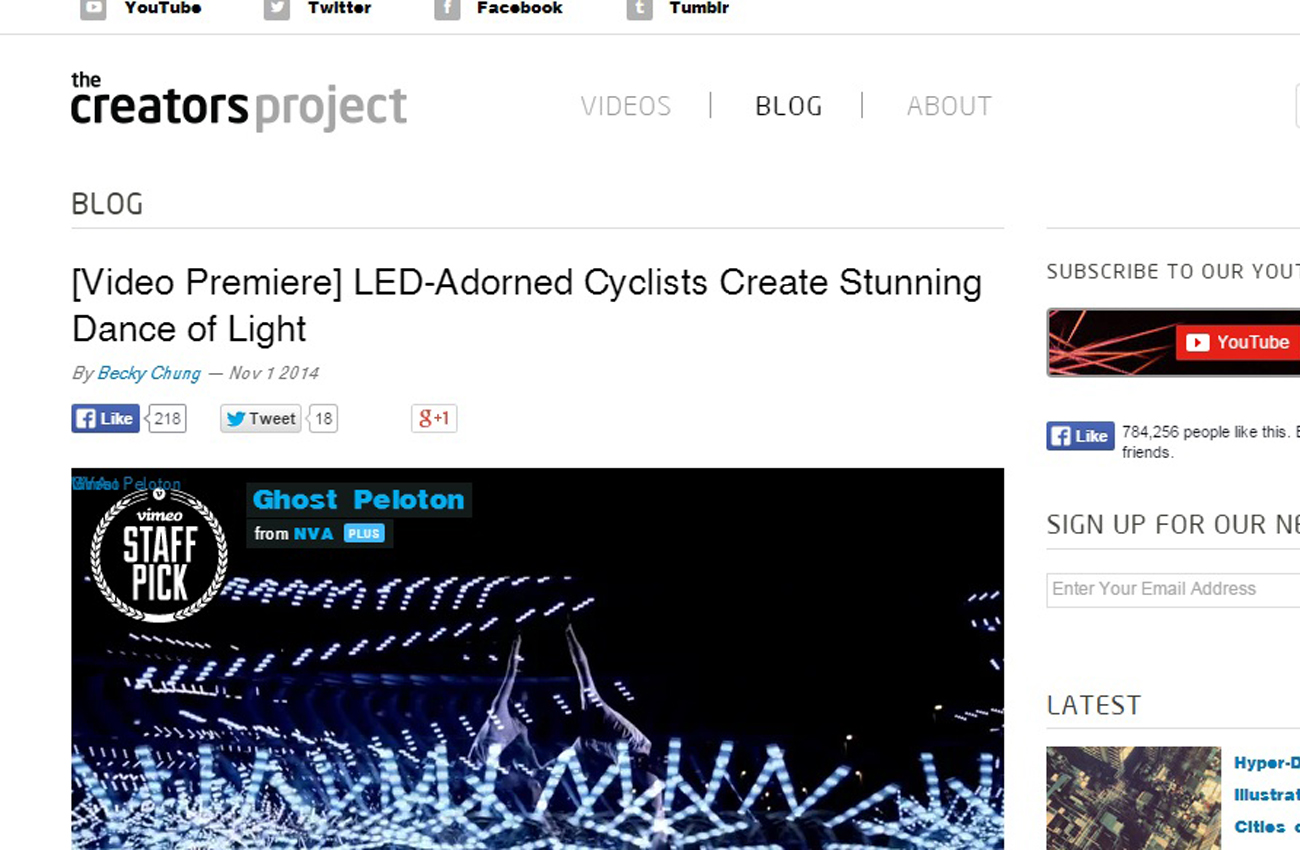Click the Facebook icon in top bar

[447, 9]
